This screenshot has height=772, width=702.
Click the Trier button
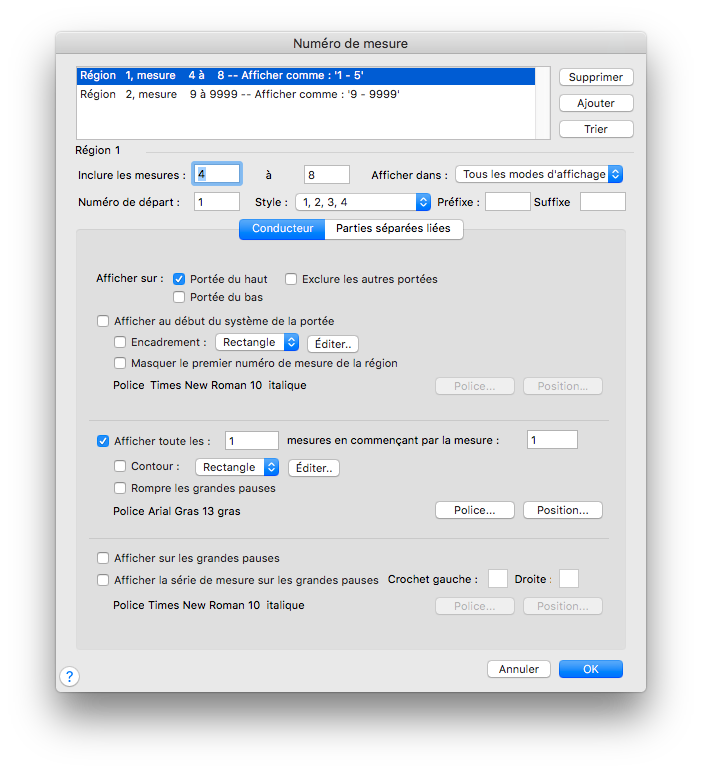coord(596,129)
